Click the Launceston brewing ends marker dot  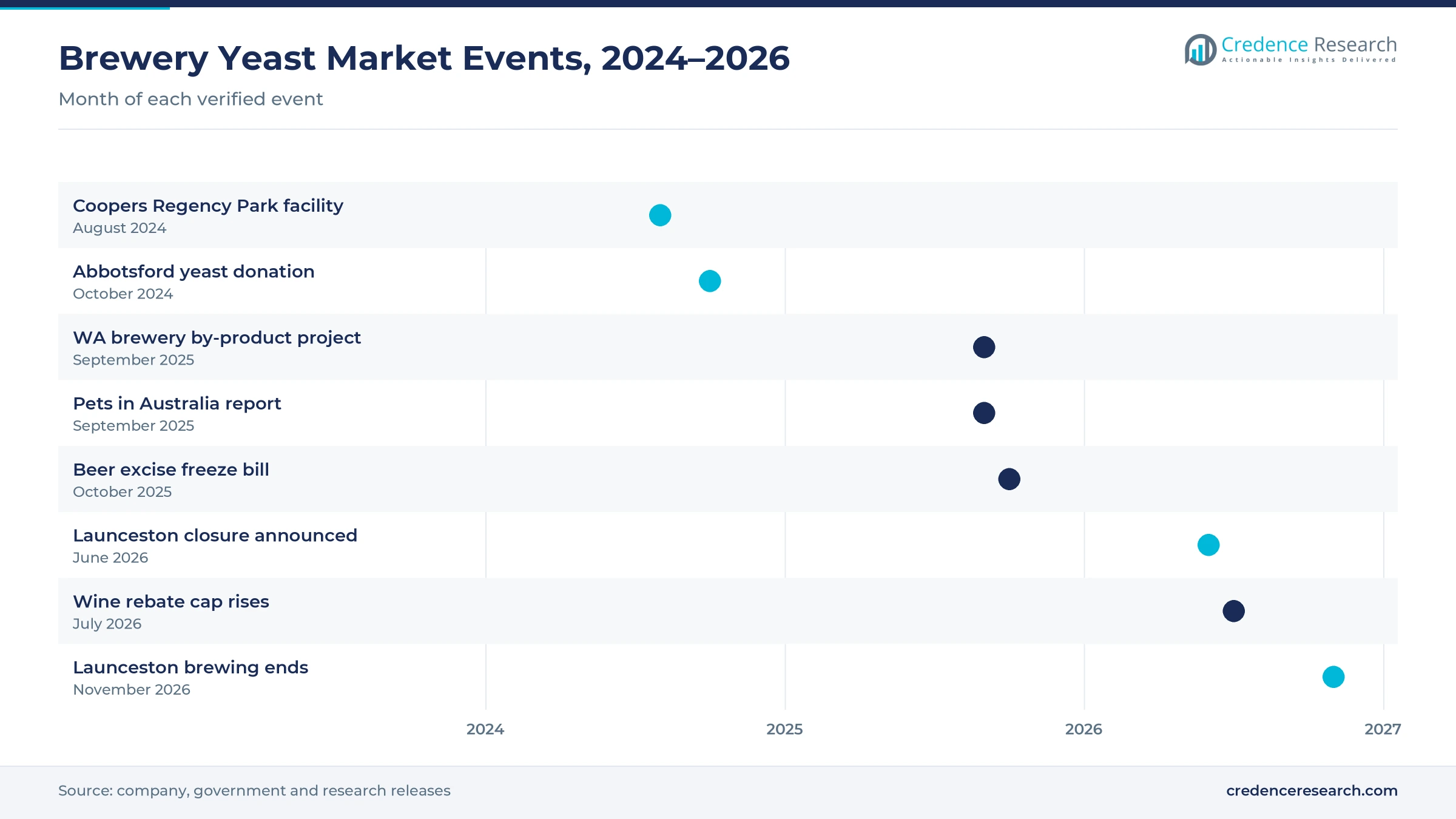click(1333, 677)
